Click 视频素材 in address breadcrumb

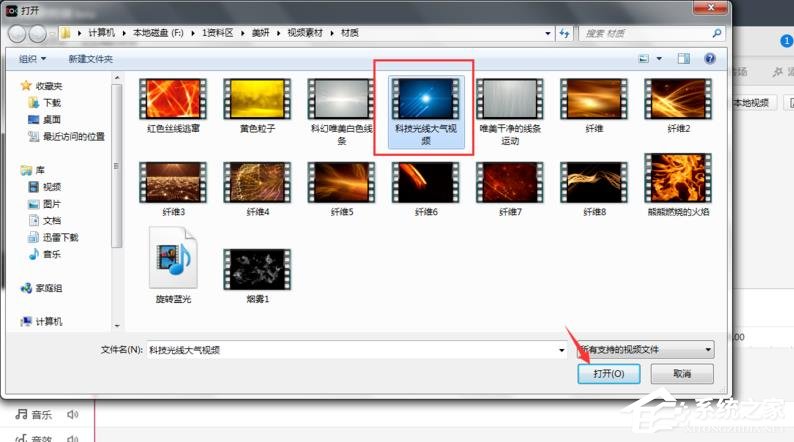[x=305, y=33]
